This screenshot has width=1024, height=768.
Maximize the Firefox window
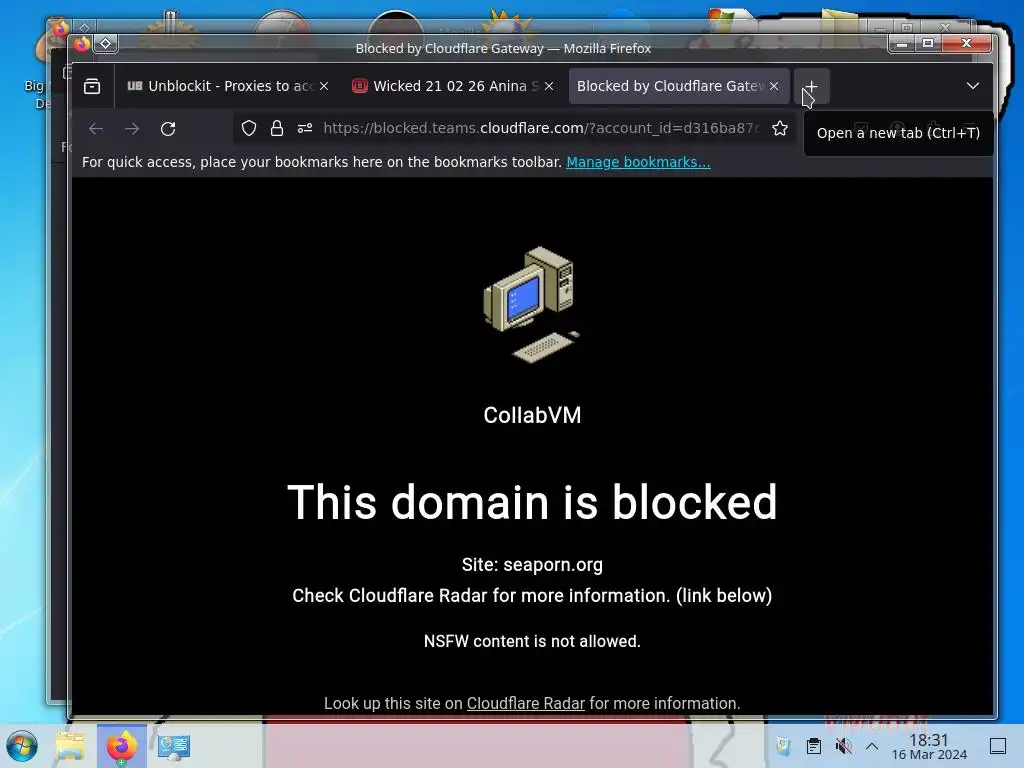pos(928,44)
